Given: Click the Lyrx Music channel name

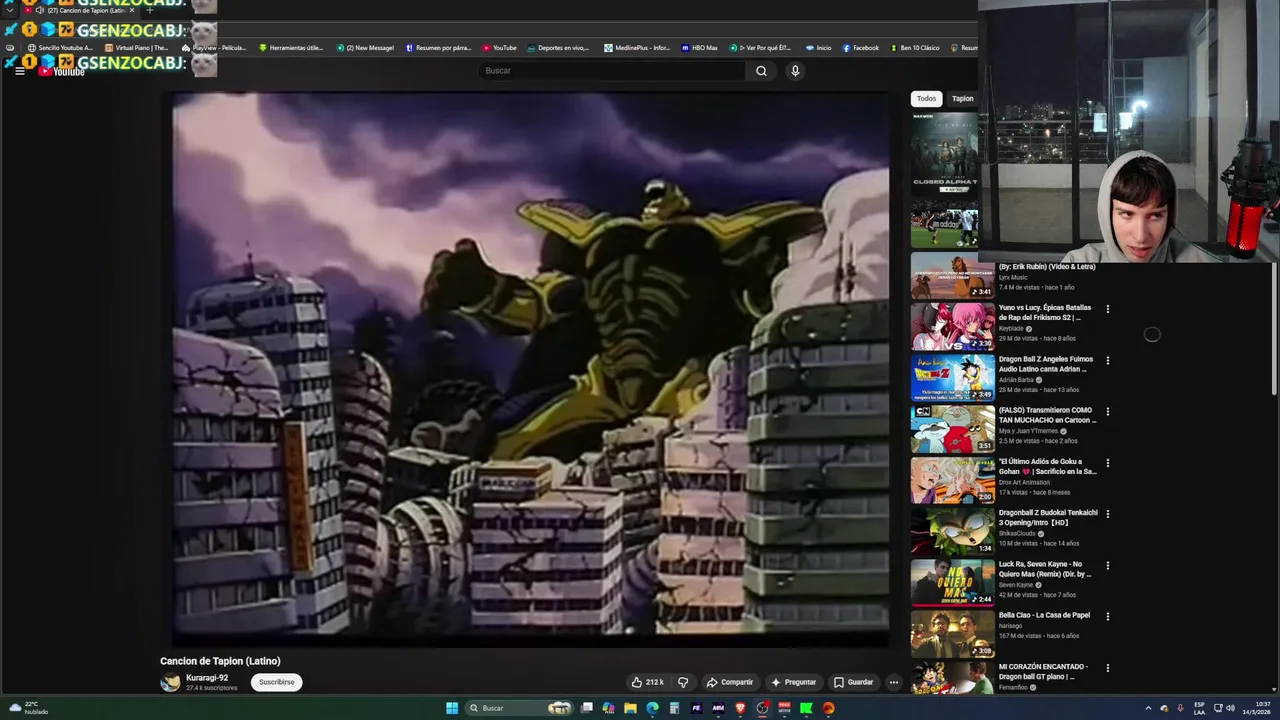Looking at the screenshot, I should click(x=1013, y=277).
